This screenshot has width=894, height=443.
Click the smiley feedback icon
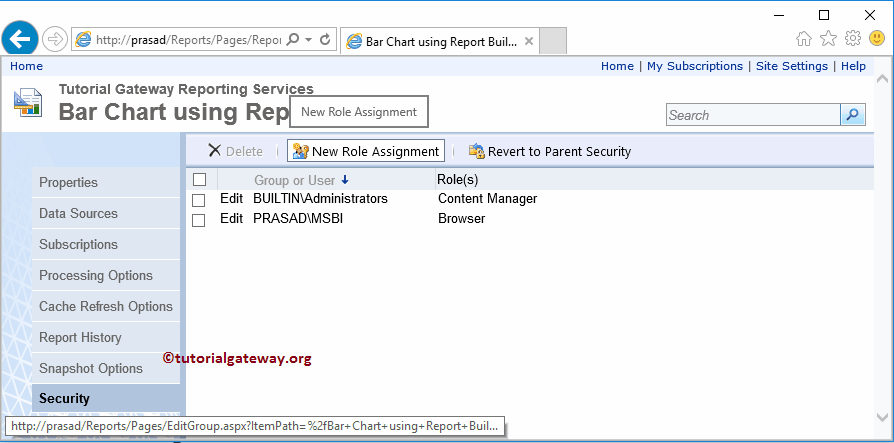(877, 38)
